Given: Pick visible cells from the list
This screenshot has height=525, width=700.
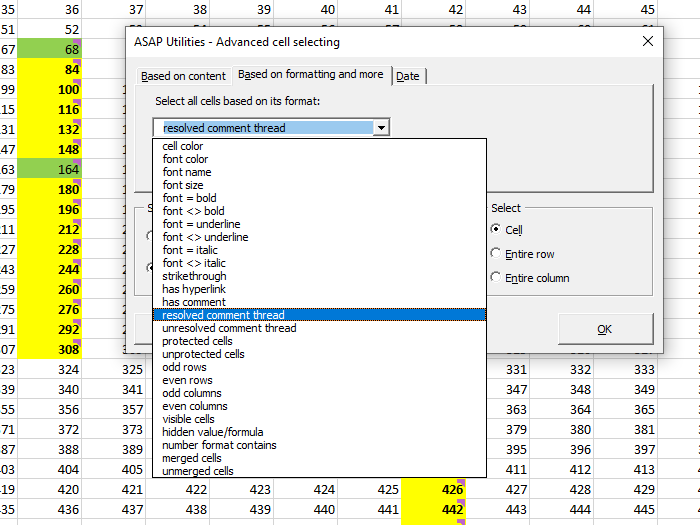Looking at the screenshot, I should coord(319,419).
